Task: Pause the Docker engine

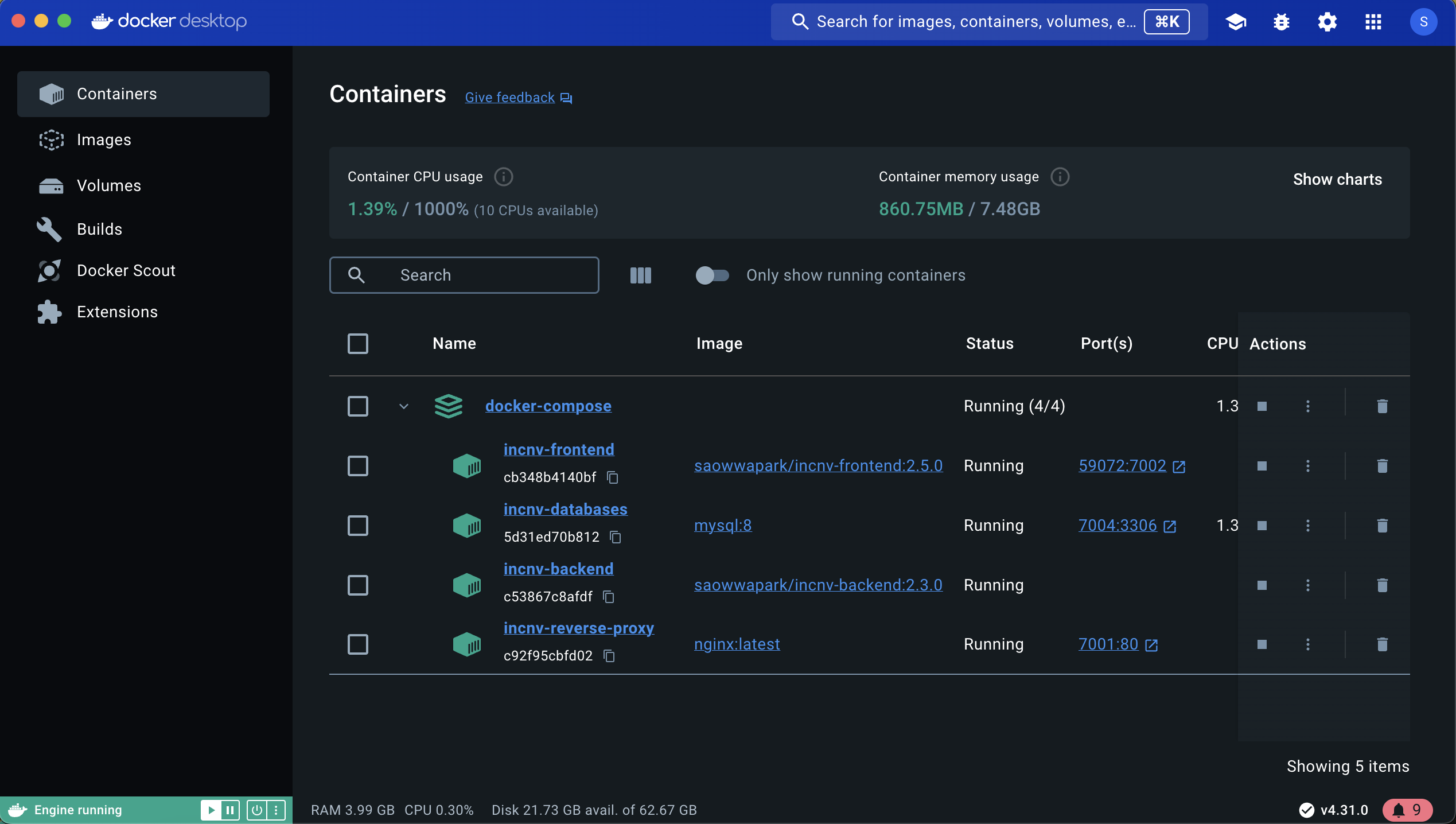Action: click(x=230, y=810)
